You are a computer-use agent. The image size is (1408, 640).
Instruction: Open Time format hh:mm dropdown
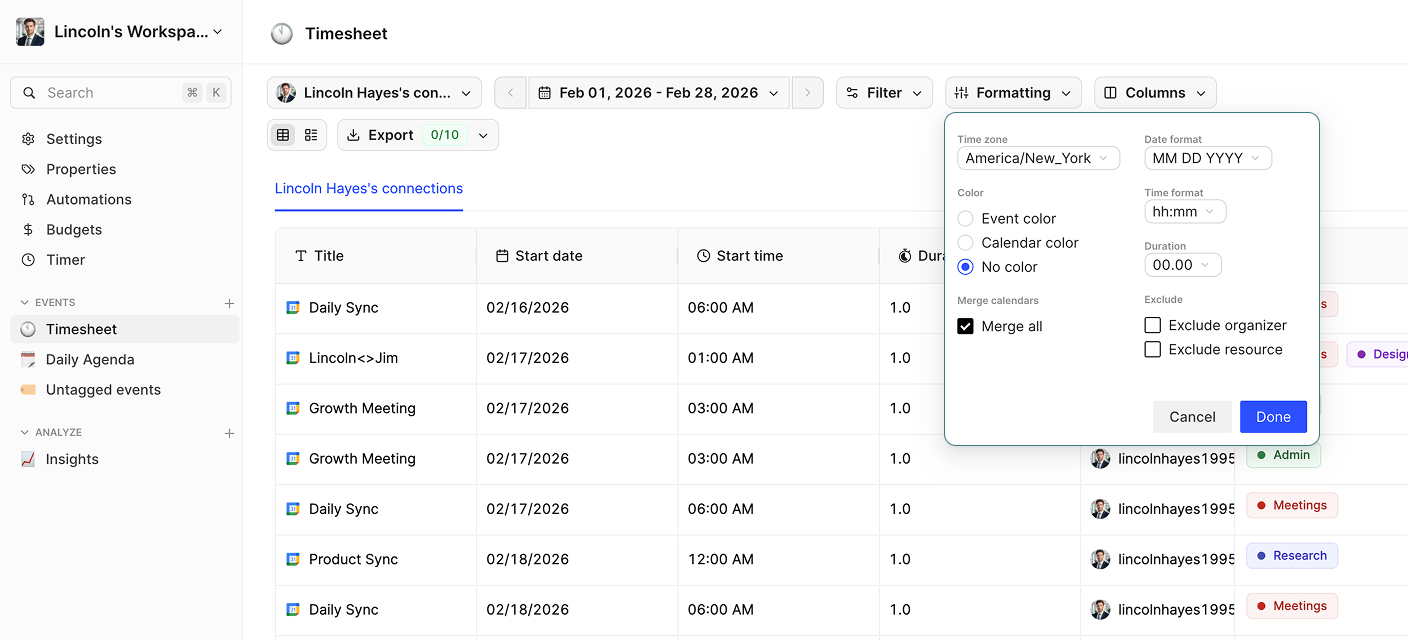(x=1185, y=211)
